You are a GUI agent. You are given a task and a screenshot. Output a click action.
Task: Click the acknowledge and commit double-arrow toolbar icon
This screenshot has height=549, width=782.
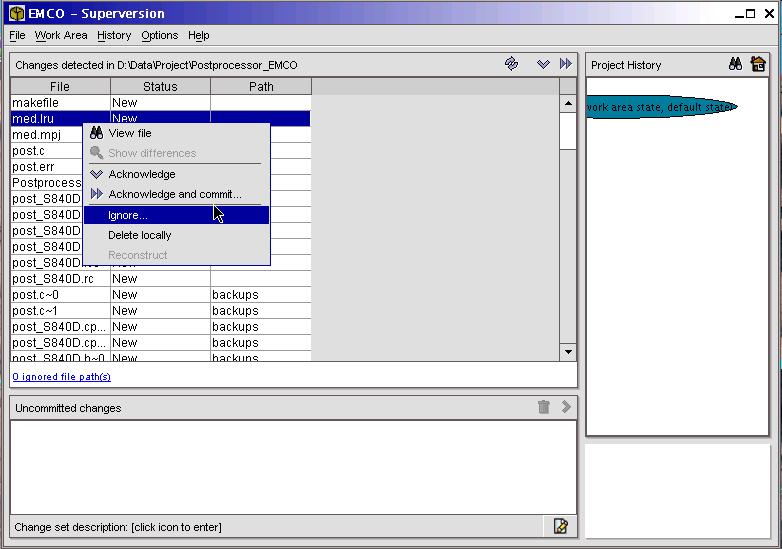566,64
